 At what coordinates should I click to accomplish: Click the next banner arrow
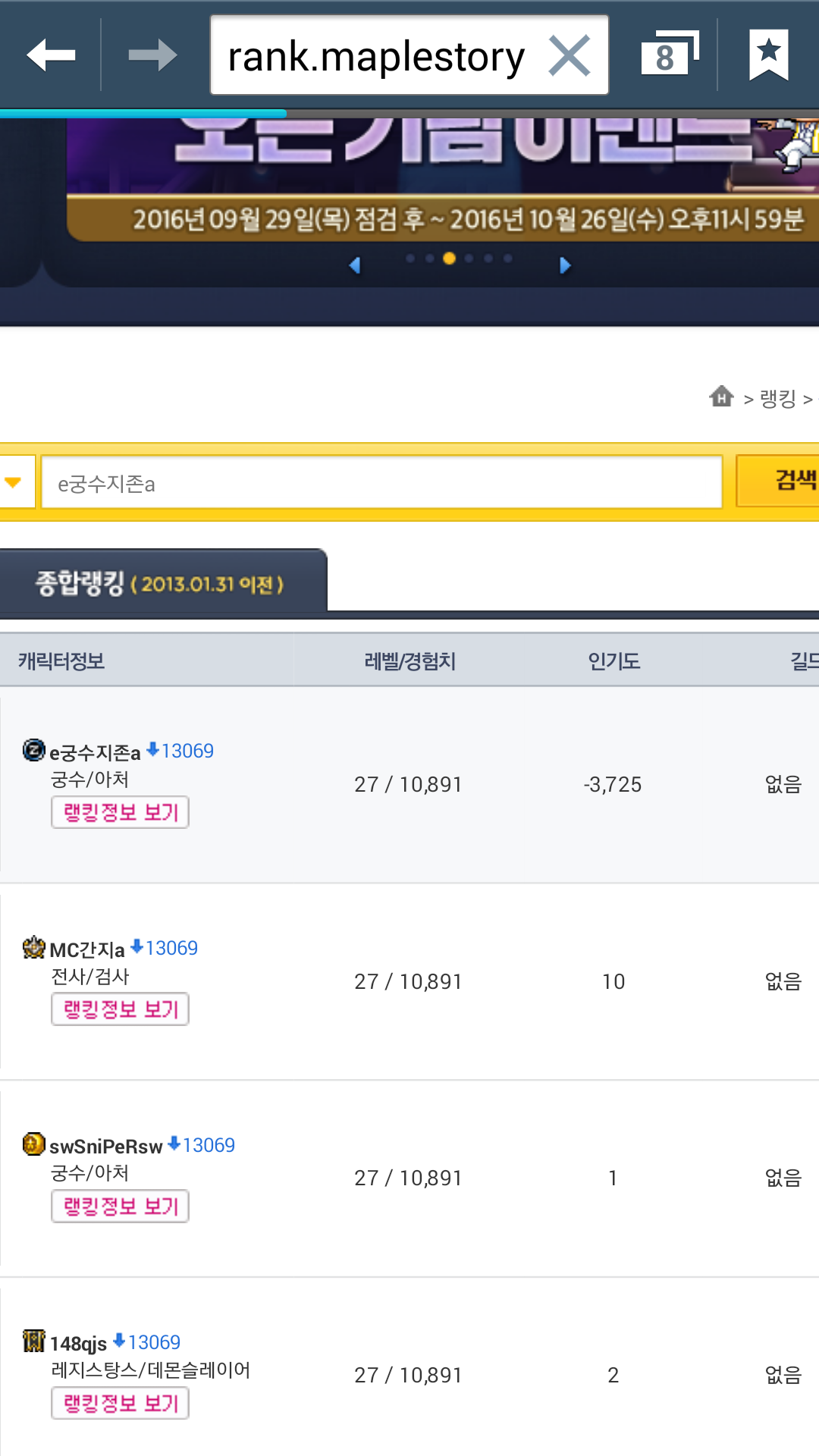pos(564,265)
